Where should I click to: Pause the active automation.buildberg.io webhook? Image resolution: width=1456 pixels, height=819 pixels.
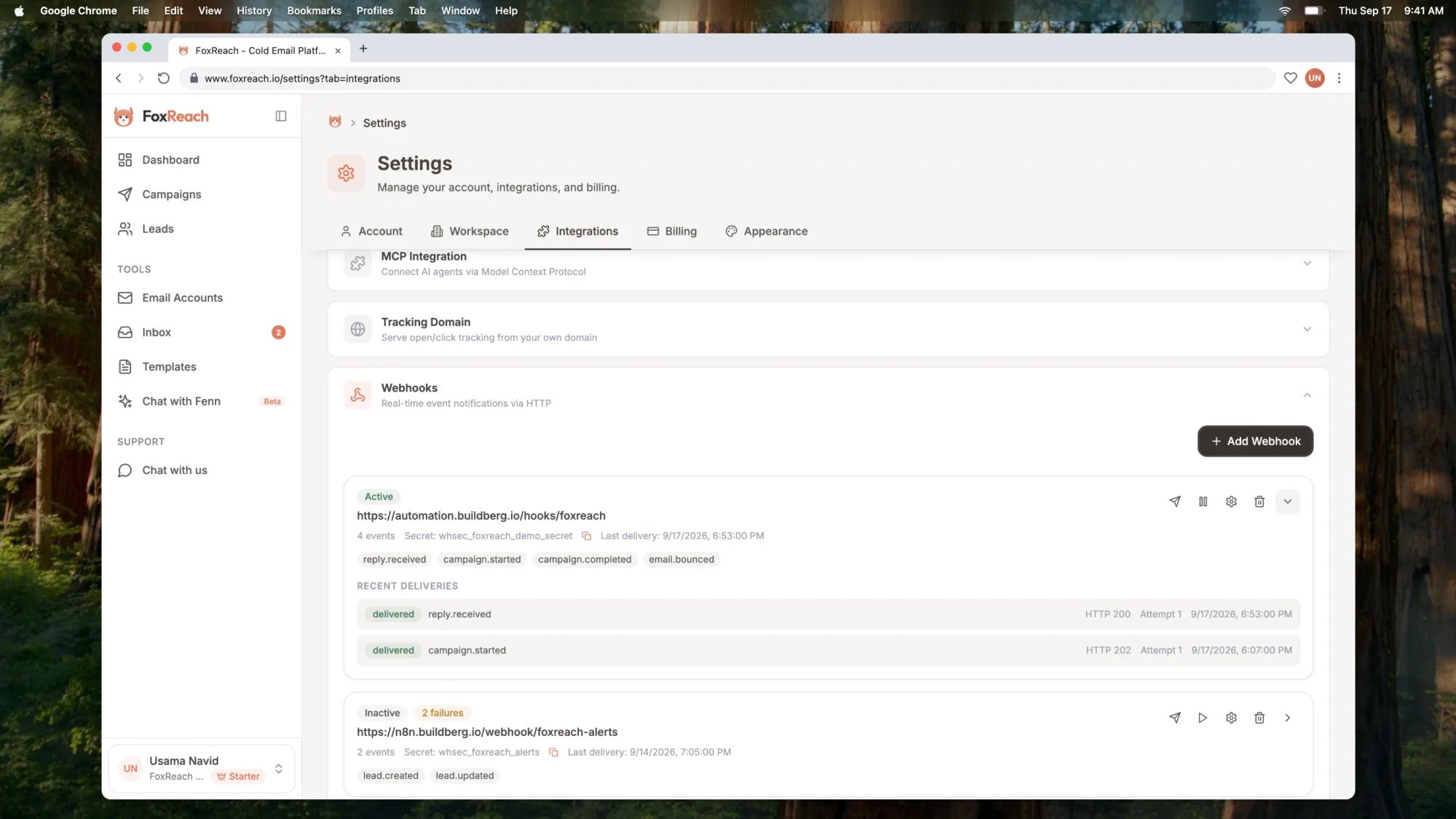(x=1203, y=502)
